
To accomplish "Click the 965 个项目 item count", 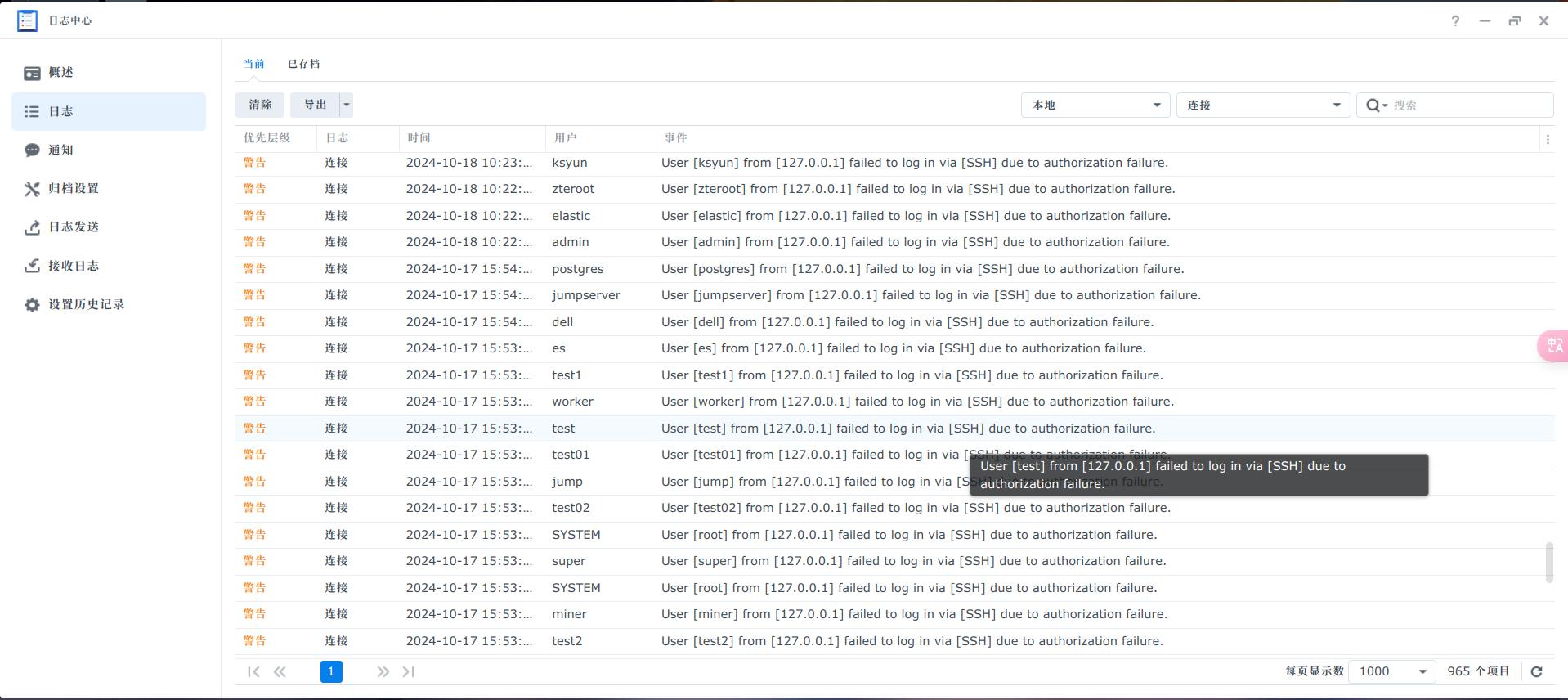I will point(1478,671).
